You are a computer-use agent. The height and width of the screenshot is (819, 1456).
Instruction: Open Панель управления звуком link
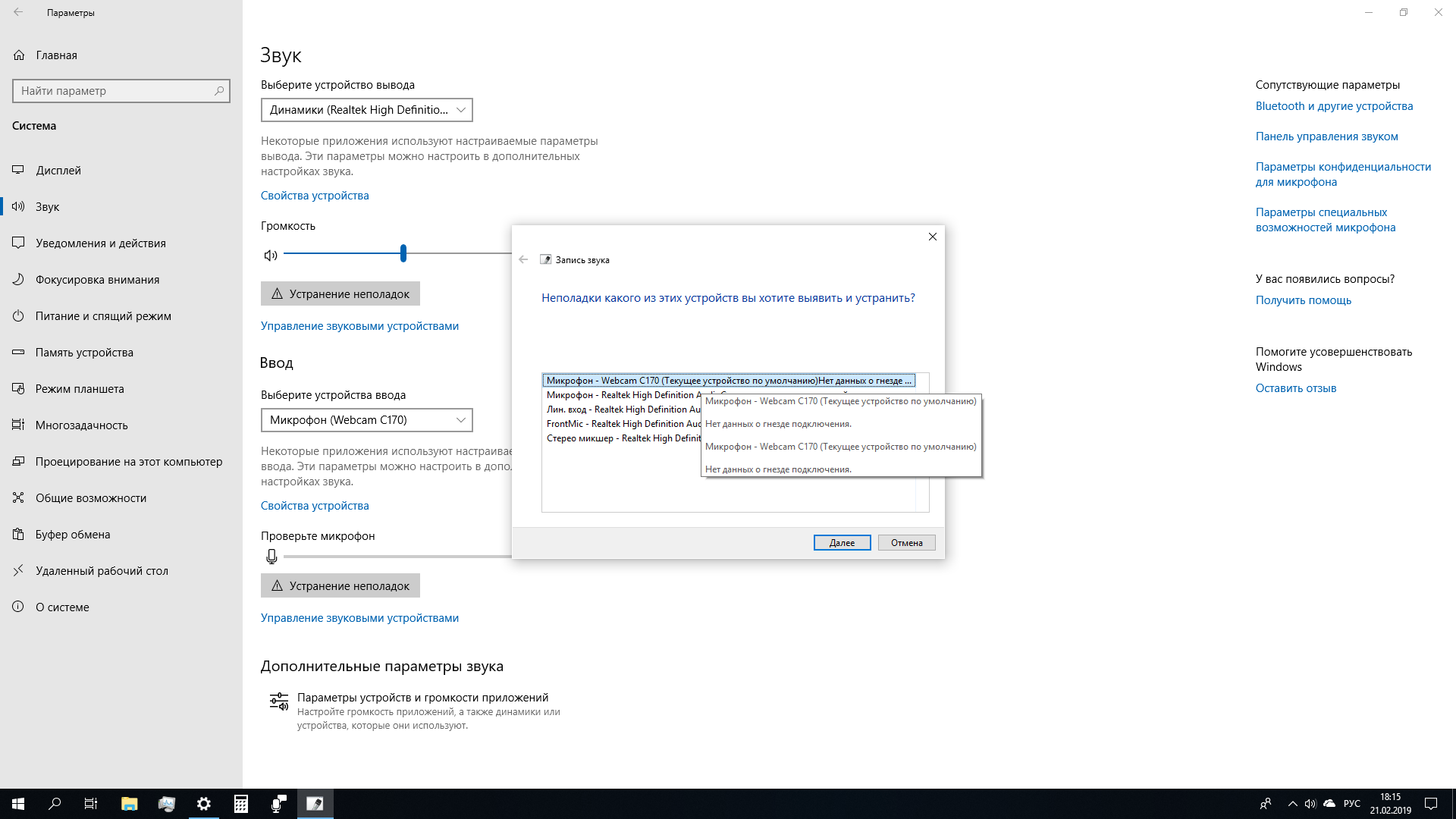click(1326, 136)
